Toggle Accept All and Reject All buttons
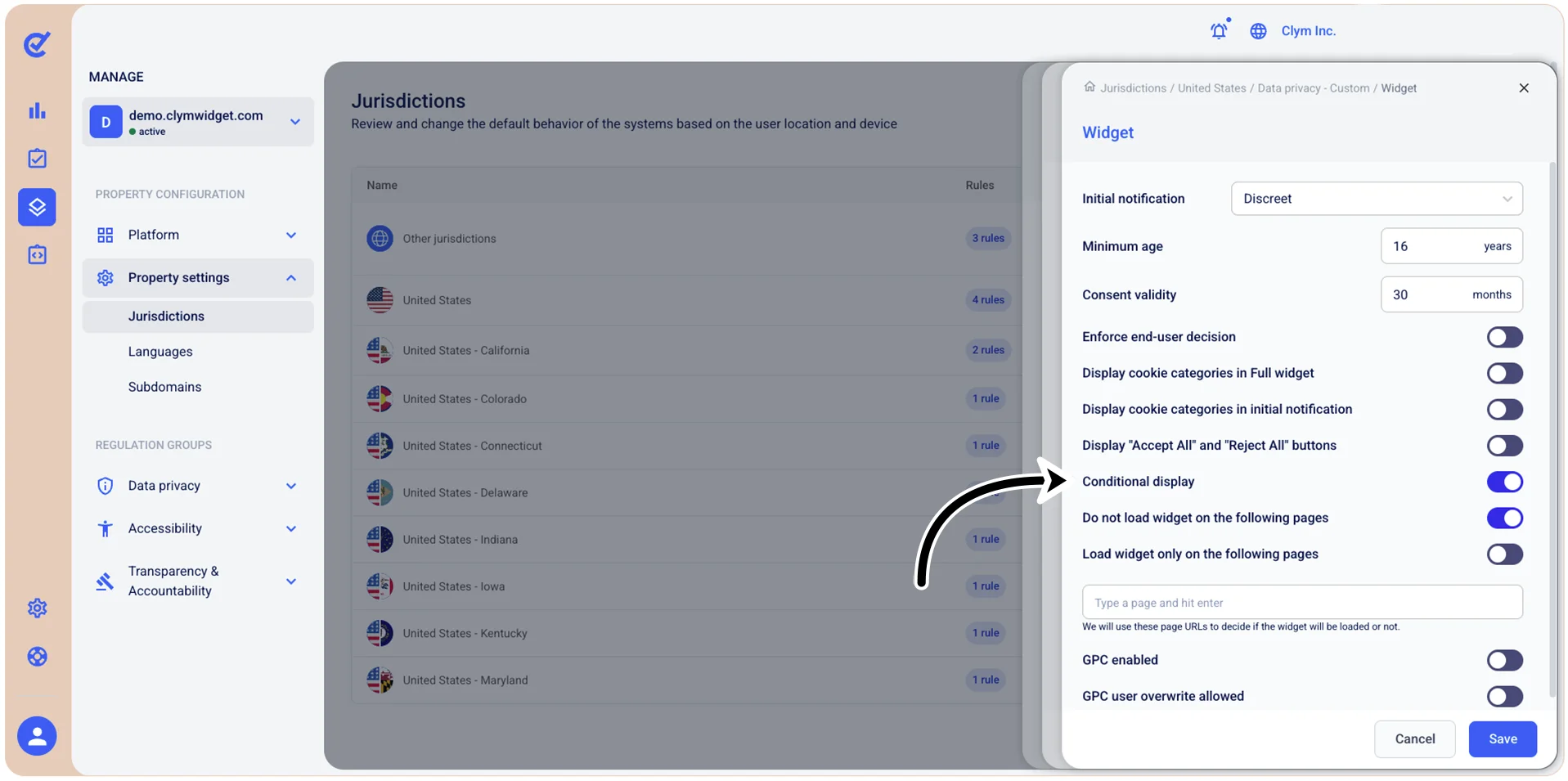The image size is (1568, 781). 1504,446
